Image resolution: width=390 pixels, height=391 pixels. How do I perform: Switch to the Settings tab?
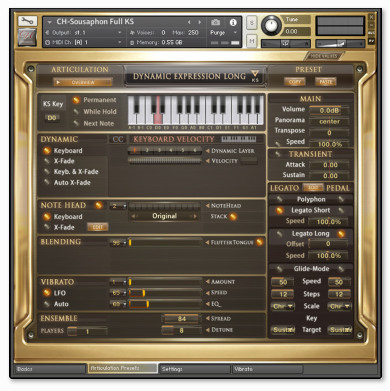point(194,369)
